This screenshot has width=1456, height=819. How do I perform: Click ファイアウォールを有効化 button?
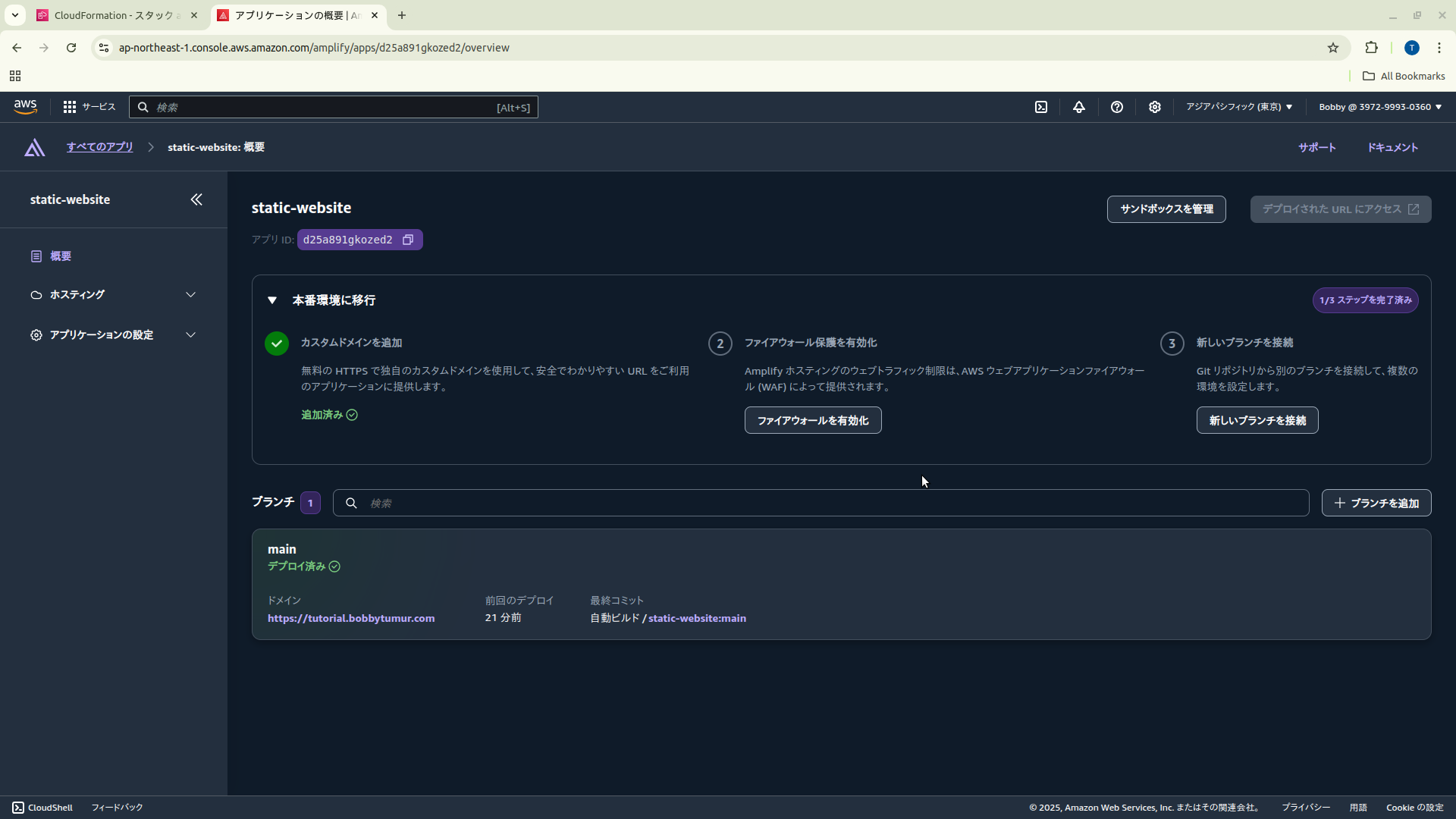click(812, 420)
